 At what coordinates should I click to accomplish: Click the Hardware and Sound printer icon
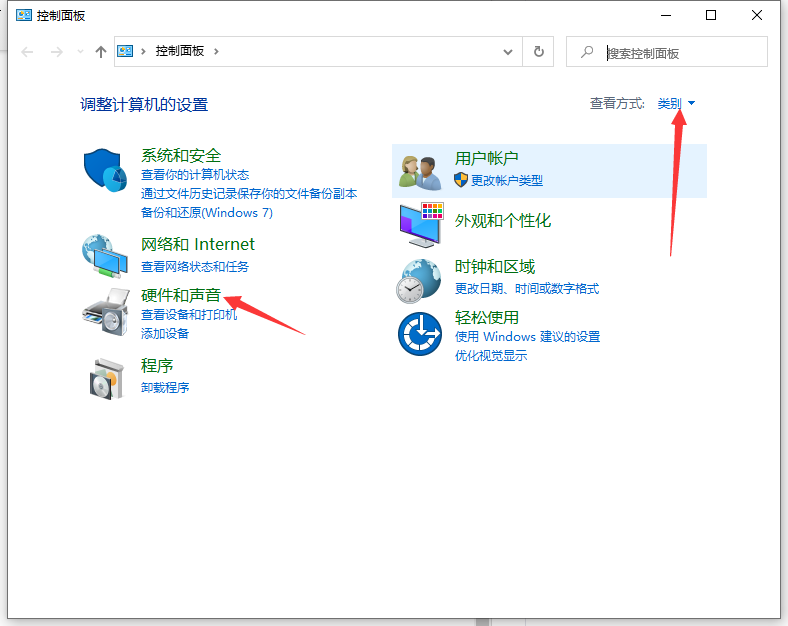coord(105,312)
